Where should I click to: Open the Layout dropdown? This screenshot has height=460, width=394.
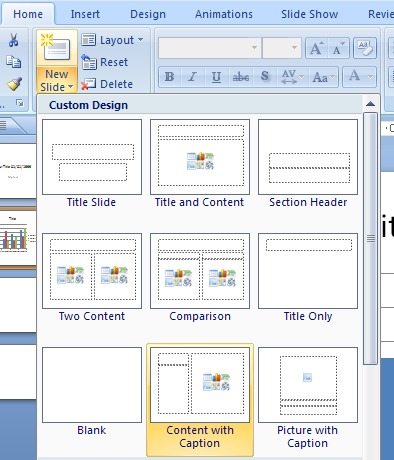pos(112,40)
